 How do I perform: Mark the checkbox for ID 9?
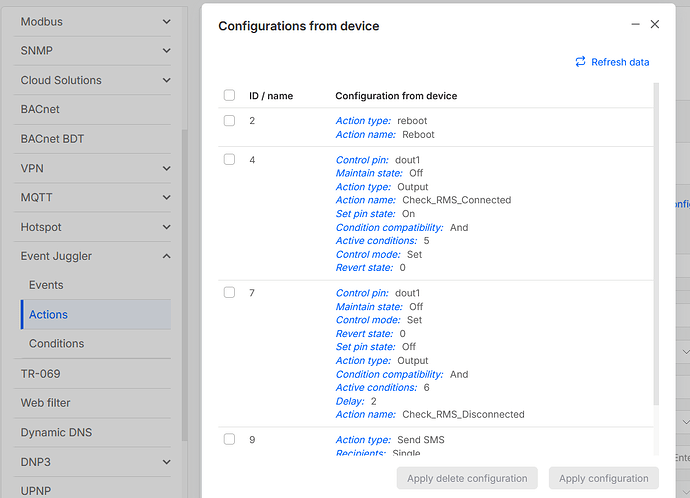(x=229, y=439)
